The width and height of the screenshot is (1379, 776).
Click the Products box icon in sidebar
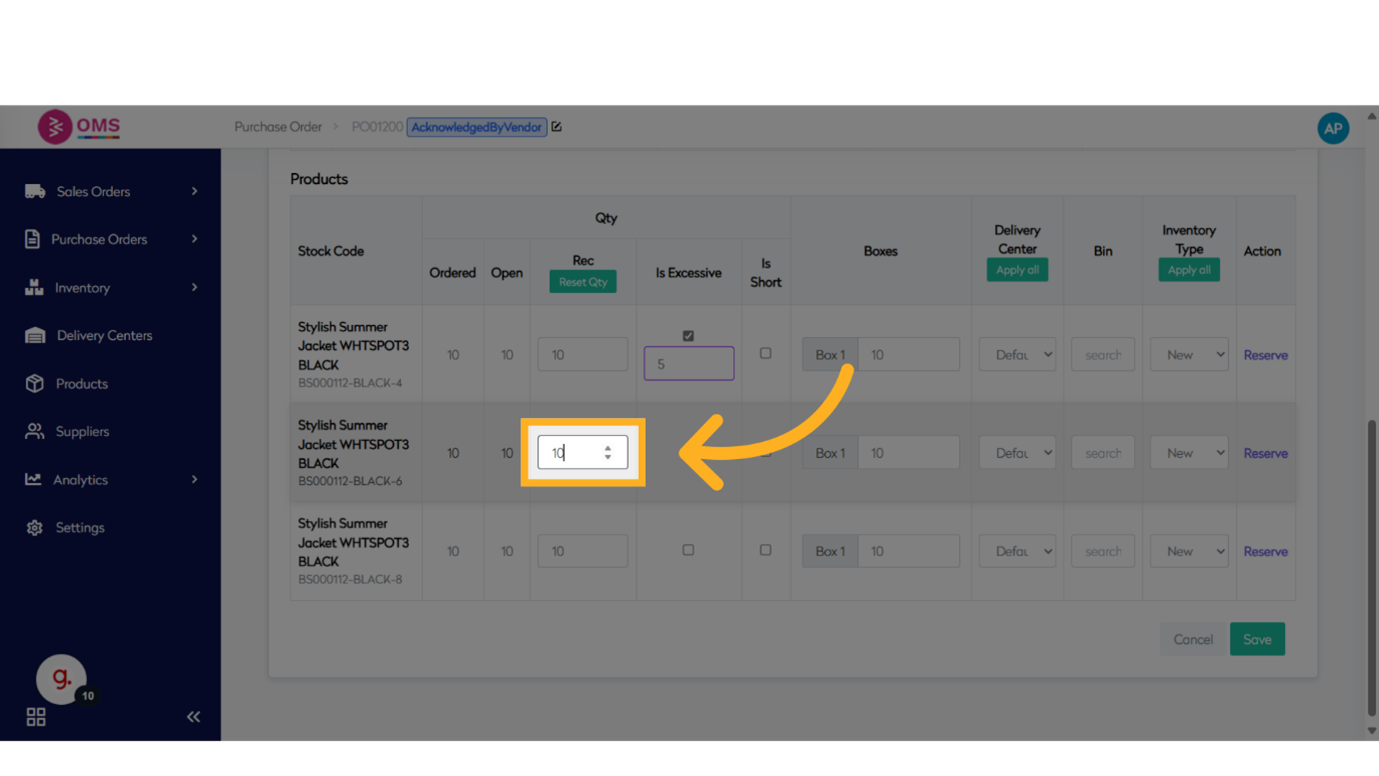click(x=35, y=384)
